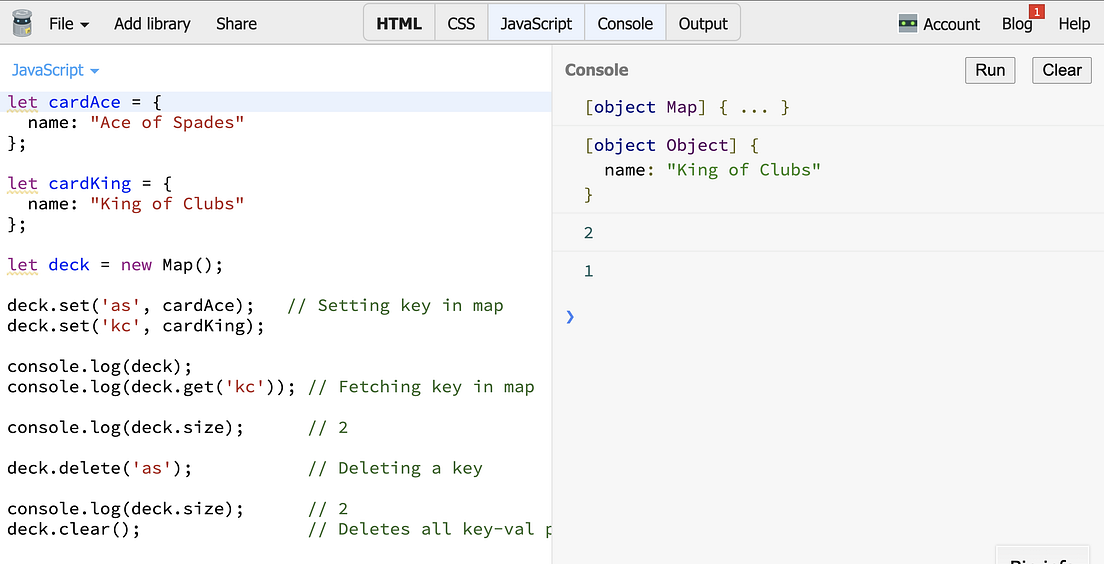Place cursor on let cardAce line
Viewport: 1104px width, 564px height.
click(275, 102)
